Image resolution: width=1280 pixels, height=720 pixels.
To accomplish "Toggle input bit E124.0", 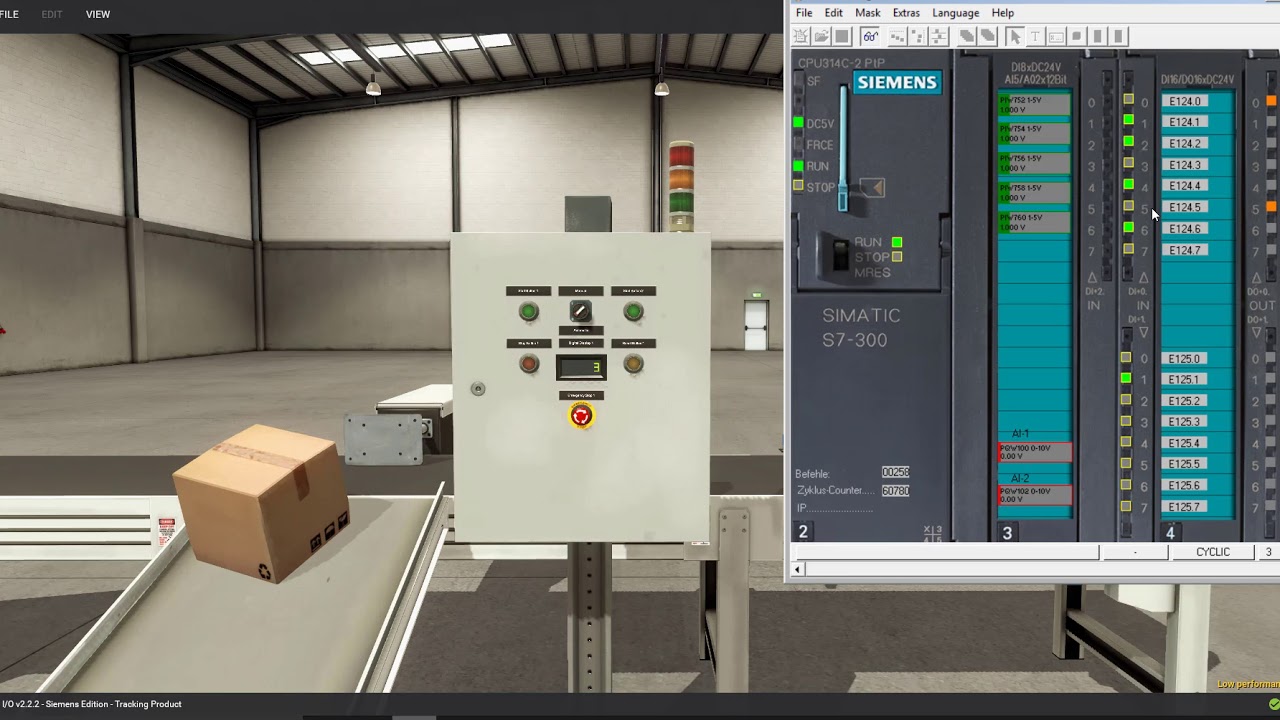I will click(1128, 100).
